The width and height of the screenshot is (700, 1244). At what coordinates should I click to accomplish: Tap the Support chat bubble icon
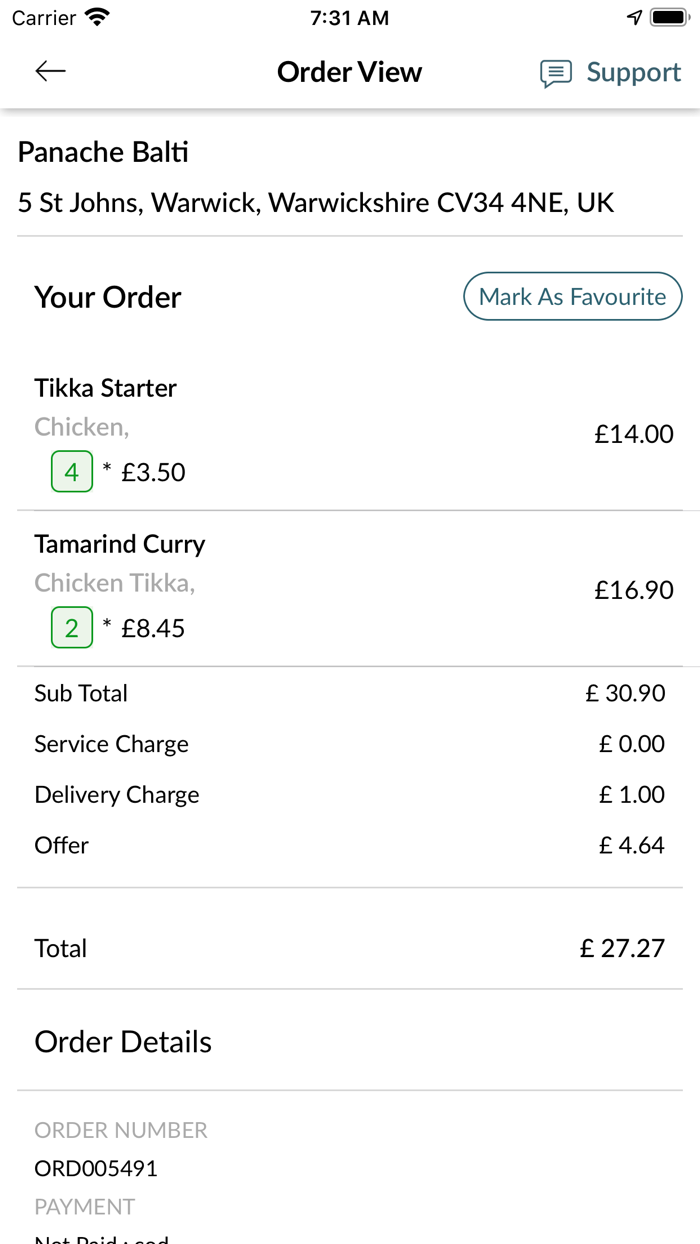[x=556, y=73]
